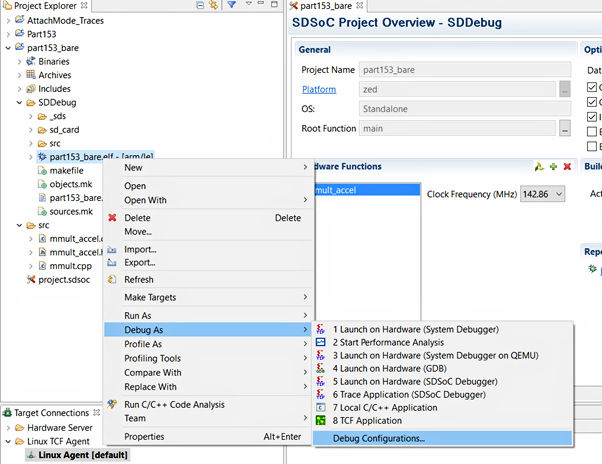Toggle first checked checkbox under Options

click(592, 87)
